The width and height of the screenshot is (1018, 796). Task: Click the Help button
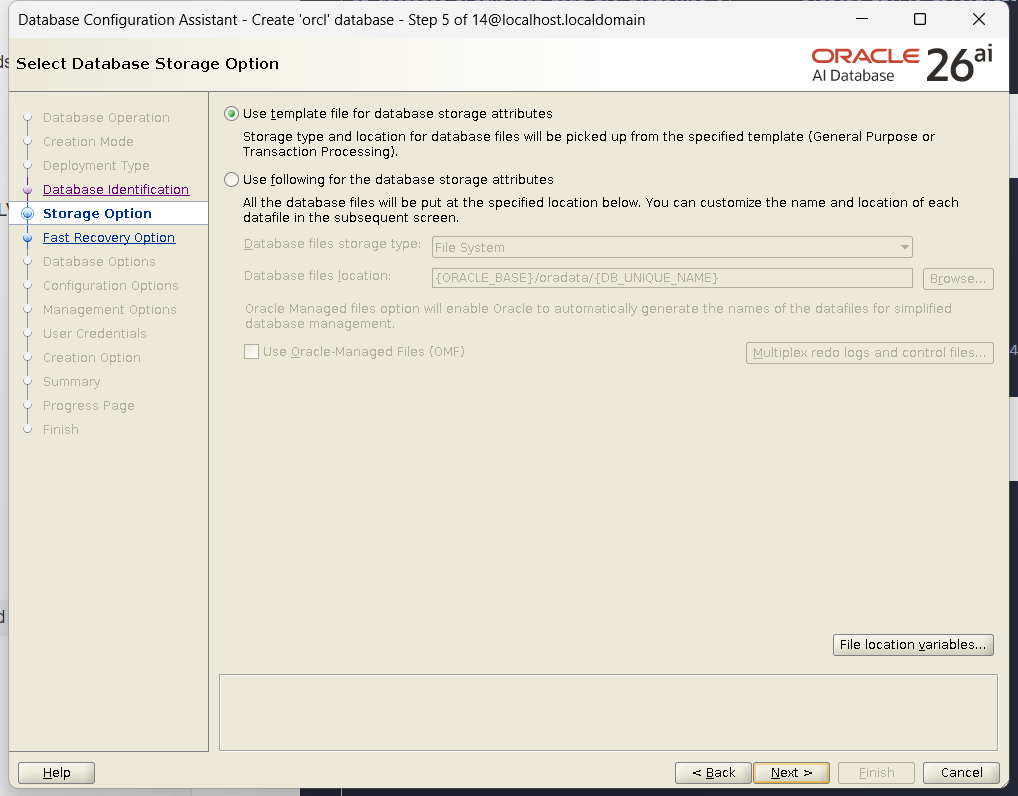coord(56,773)
